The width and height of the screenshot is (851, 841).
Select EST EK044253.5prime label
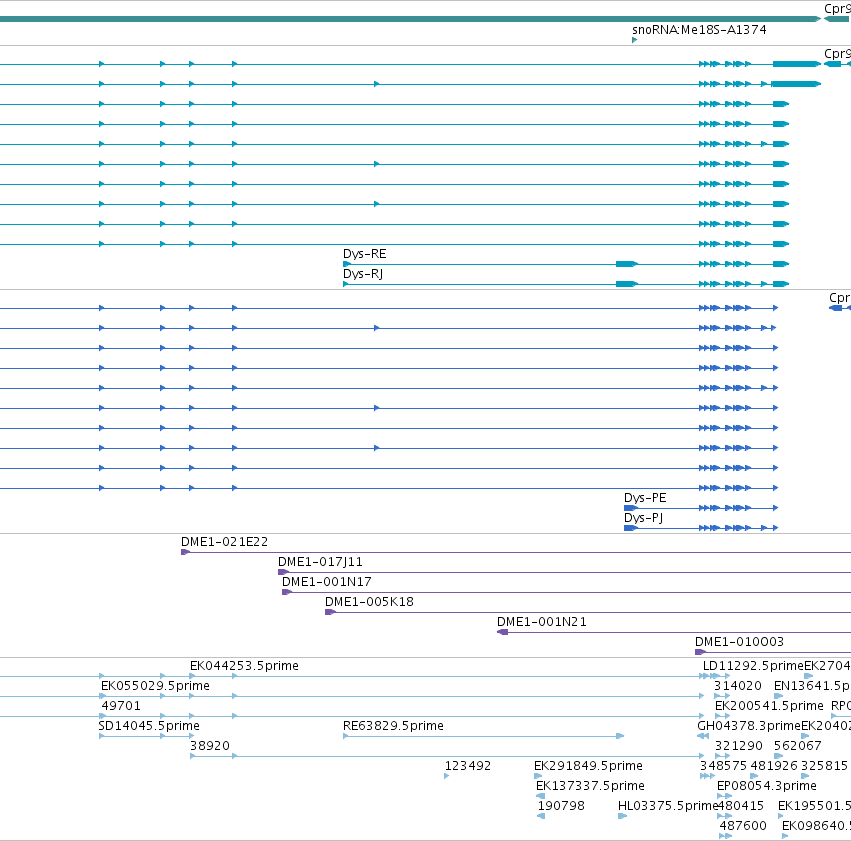[x=244, y=666]
